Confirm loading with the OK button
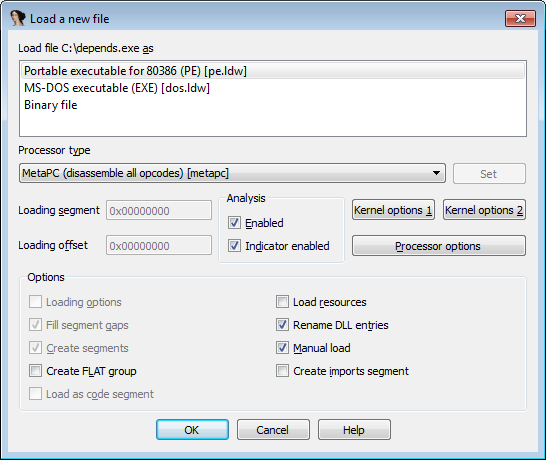Image resolution: width=546 pixels, height=460 pixels. point(192,430)
